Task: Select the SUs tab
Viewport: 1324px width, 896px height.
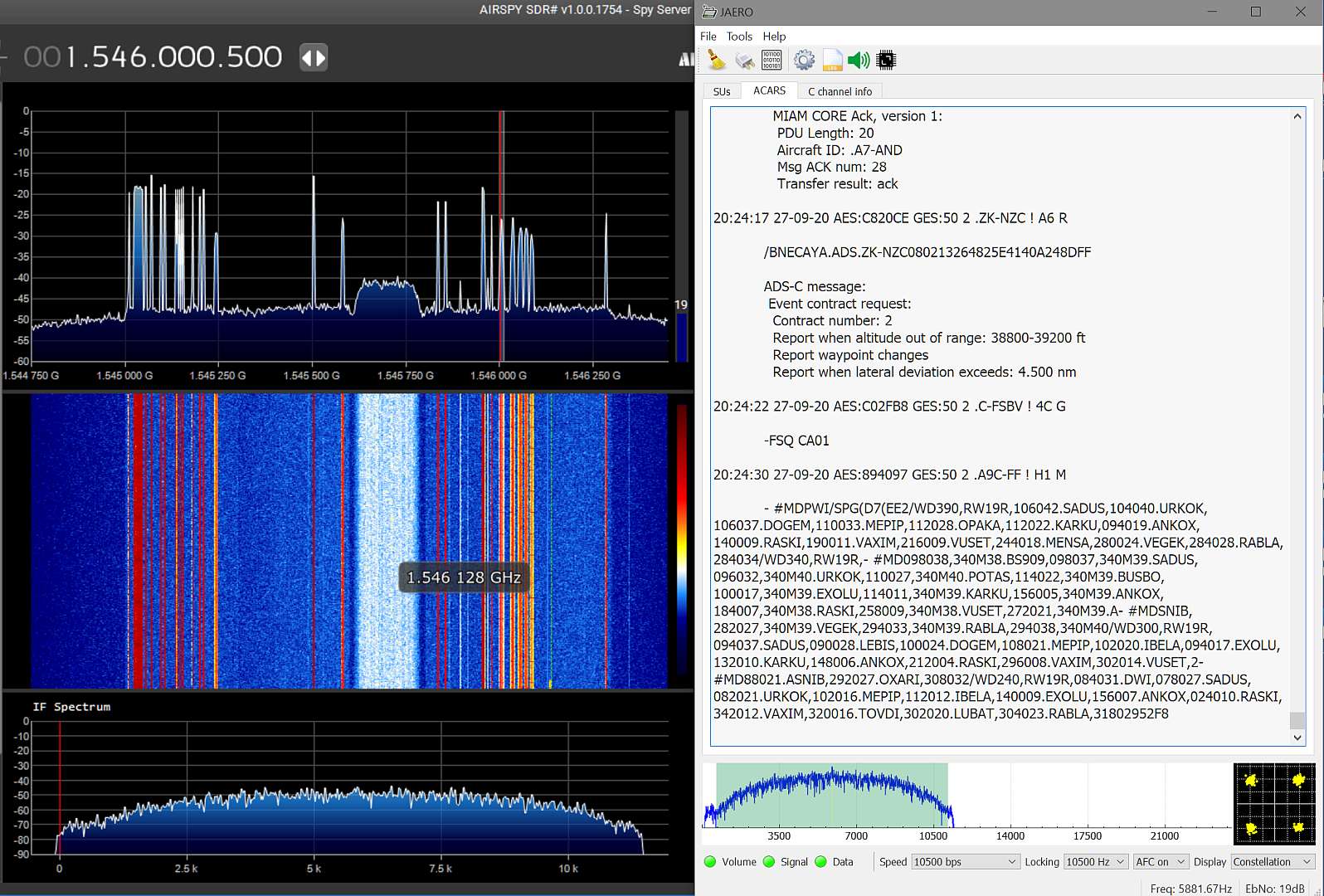Action: click(x=722, y=91)
